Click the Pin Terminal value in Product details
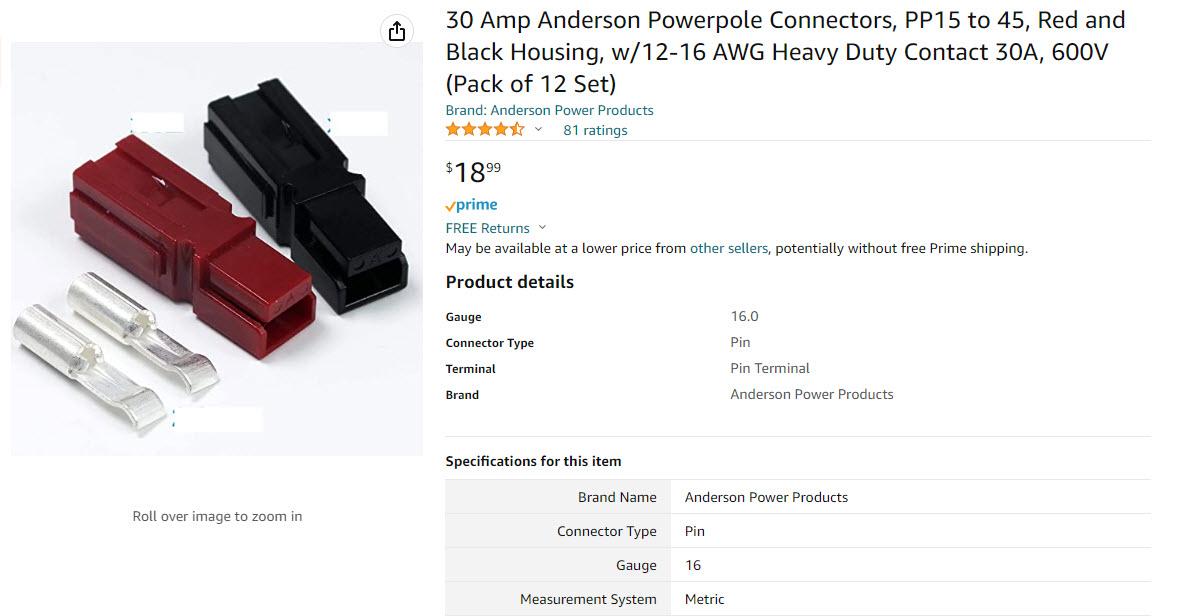Screen dimensions: 1177x616 [x=770, y=368]
